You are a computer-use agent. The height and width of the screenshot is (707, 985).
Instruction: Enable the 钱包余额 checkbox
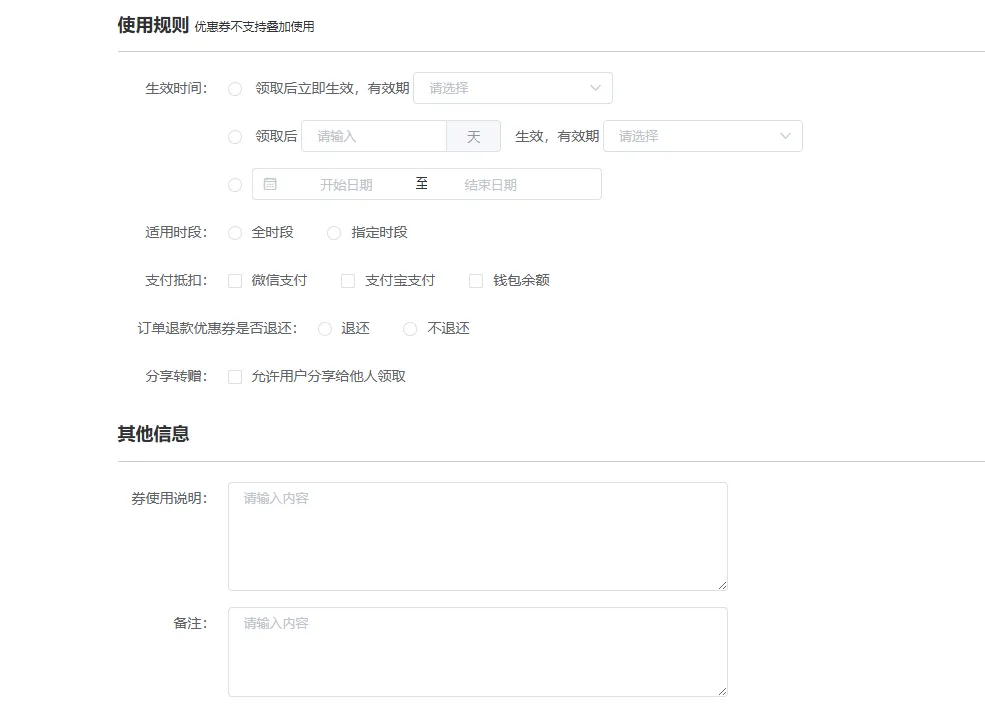tap(475, 280)
